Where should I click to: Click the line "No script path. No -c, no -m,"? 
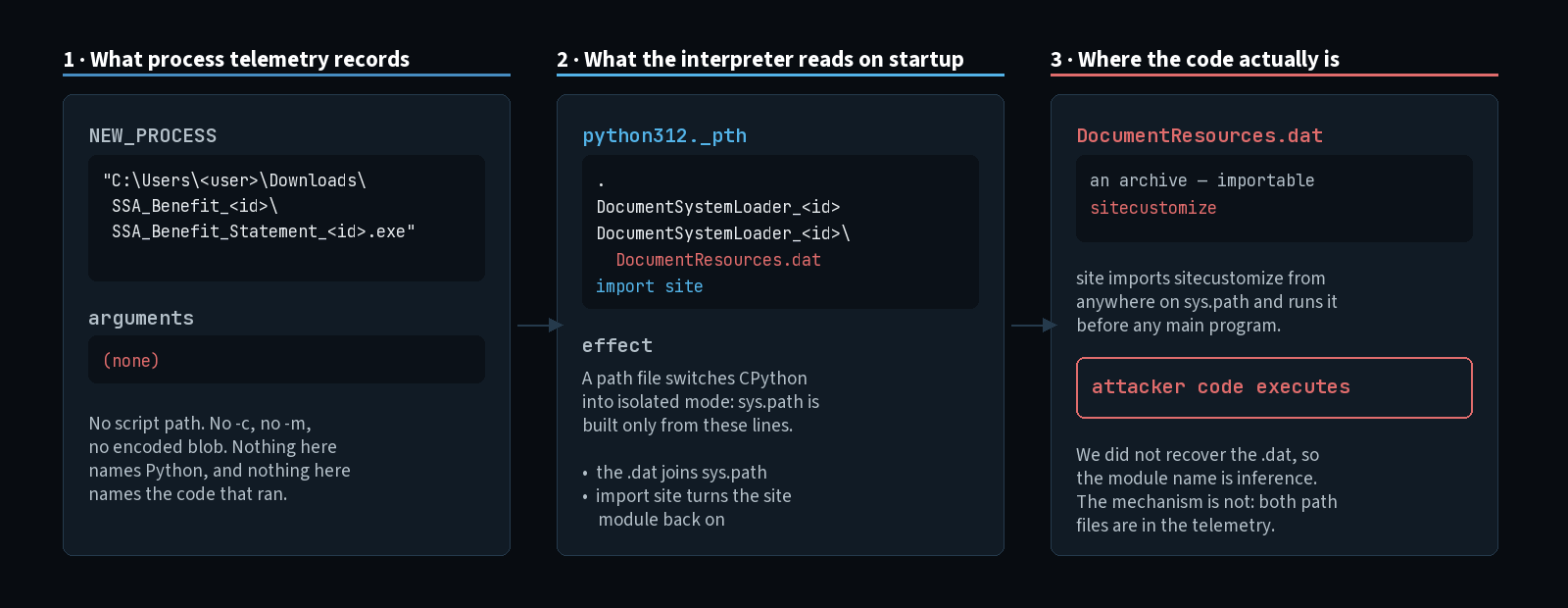(200, 424)
